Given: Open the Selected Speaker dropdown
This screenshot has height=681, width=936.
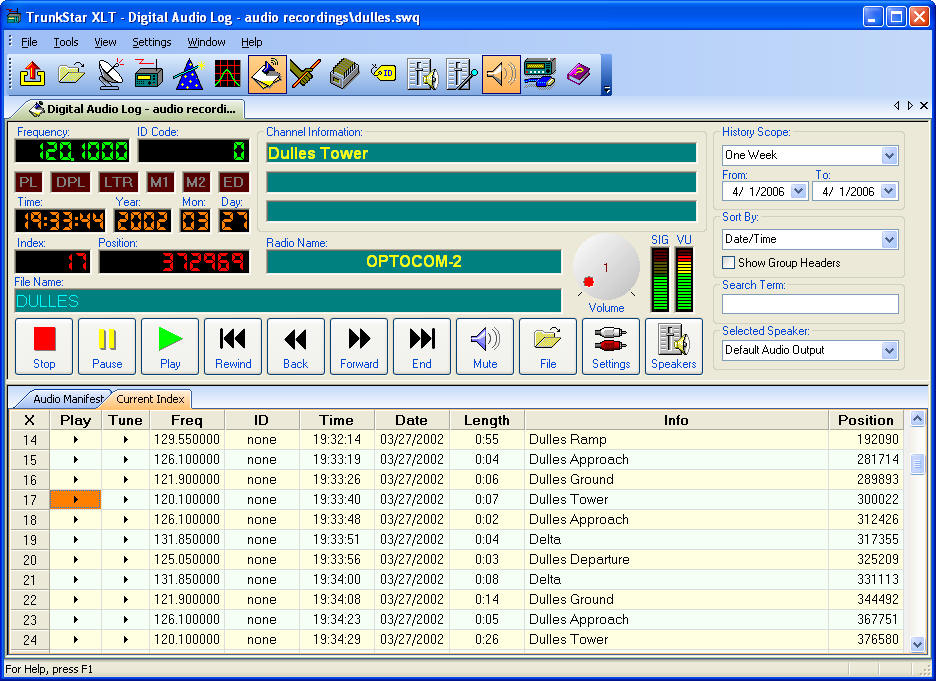Looking at the screenshot, I should tap(889, 350).
